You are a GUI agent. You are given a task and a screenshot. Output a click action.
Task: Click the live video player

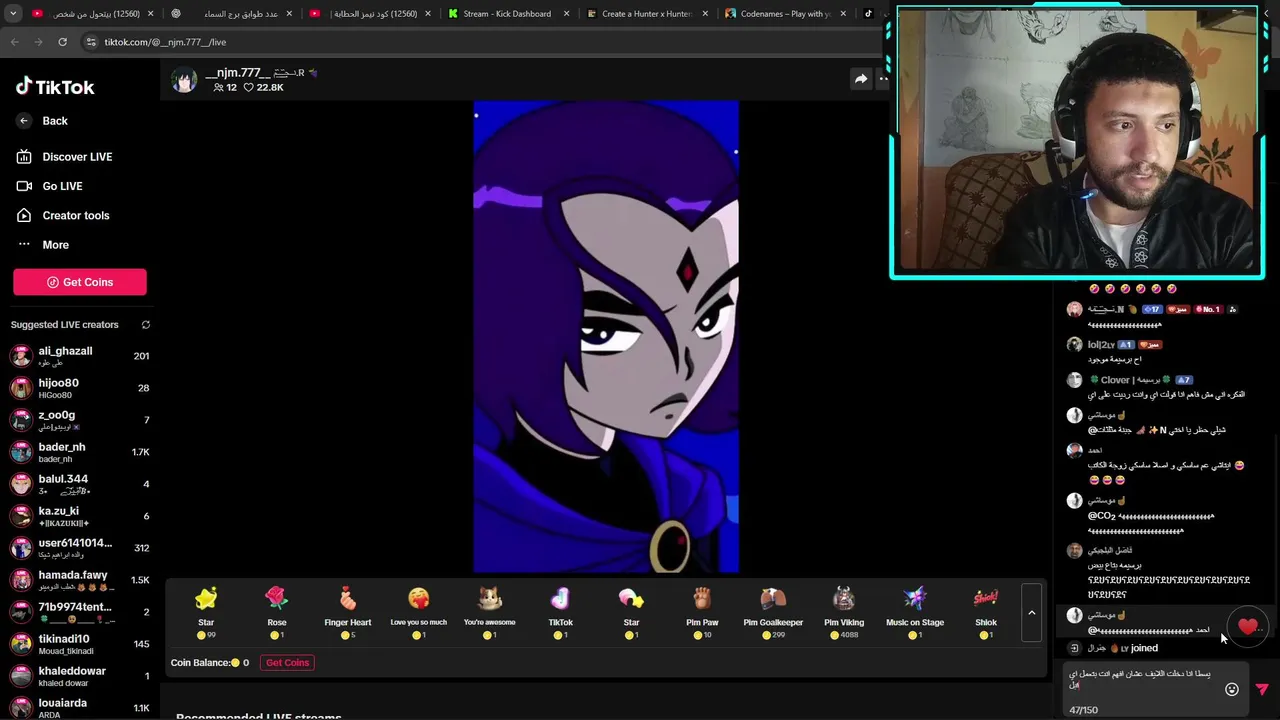[606, 337]
